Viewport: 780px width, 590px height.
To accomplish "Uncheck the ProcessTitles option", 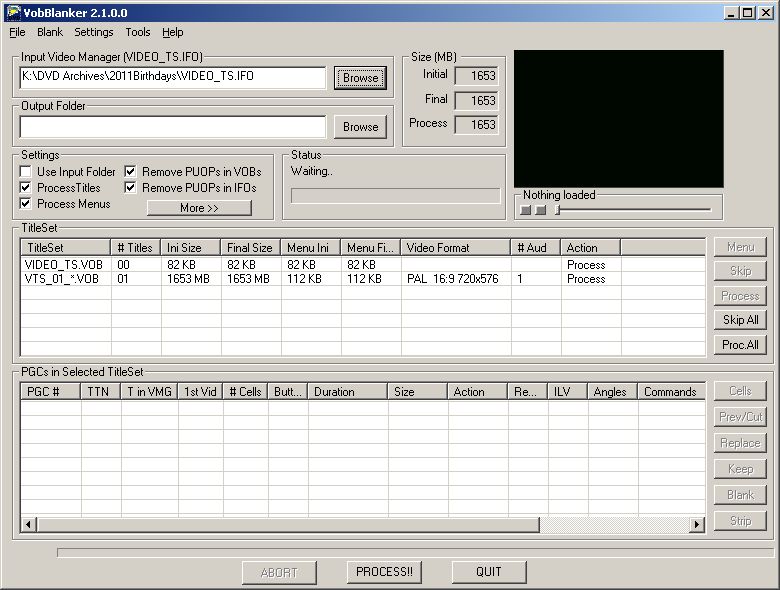I will point(27,188).
